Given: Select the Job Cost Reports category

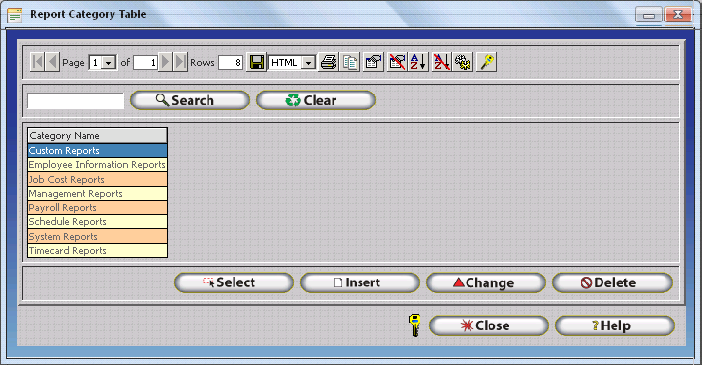Looking at the screenshot, I should 97,179.
